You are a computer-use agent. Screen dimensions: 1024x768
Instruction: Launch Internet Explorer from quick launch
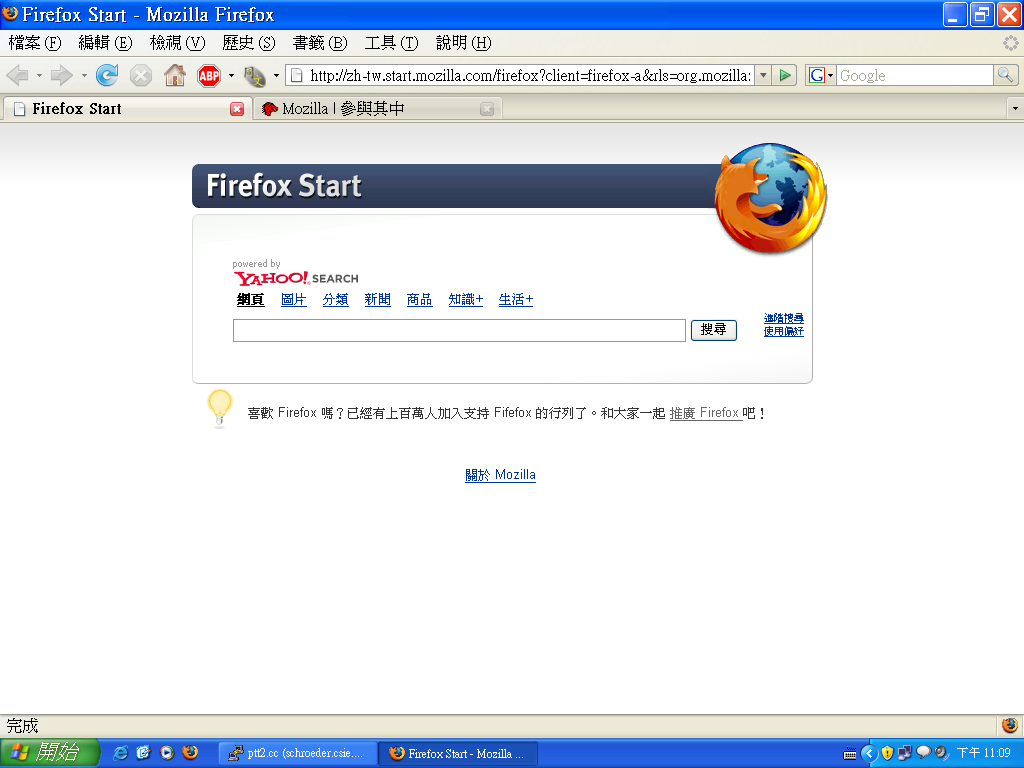(x=121, y=753)
